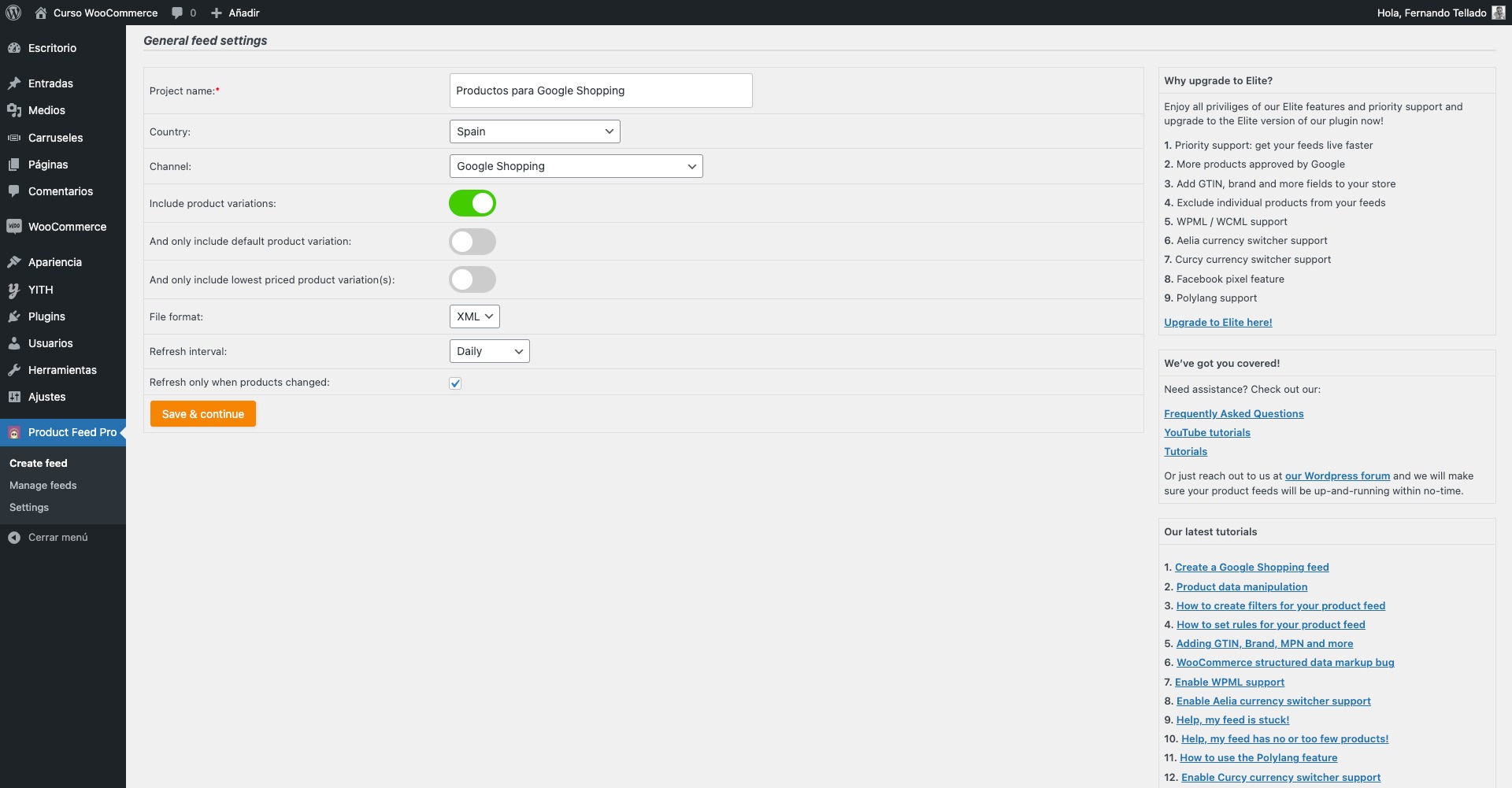The image size is (1512, 788).
Task: Open the Country dropdown showing Spain
Action: (534, 131)
